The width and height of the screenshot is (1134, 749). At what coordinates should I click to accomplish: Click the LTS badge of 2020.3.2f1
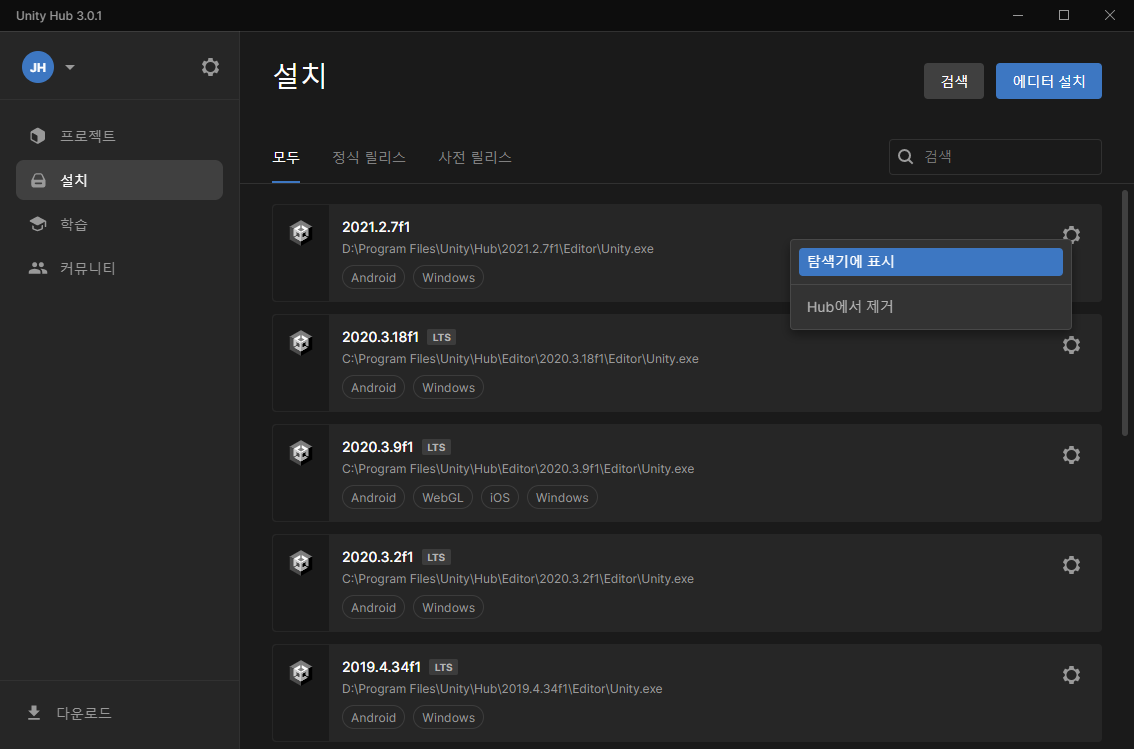436,557
